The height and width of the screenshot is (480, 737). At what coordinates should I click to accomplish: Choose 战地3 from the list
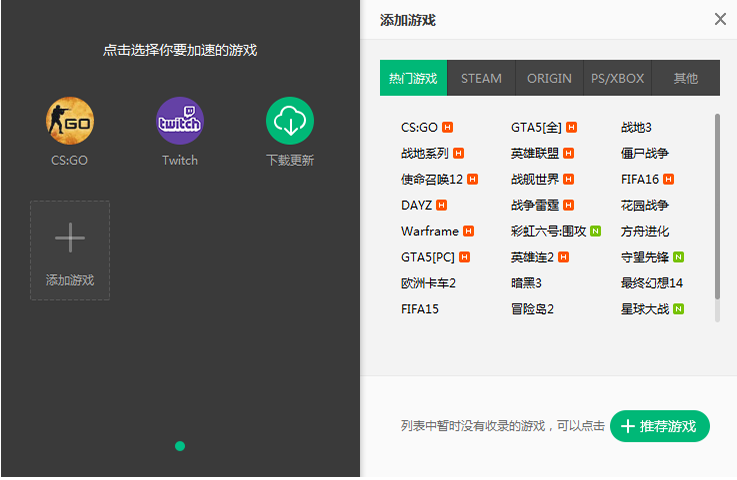point(636,127)
